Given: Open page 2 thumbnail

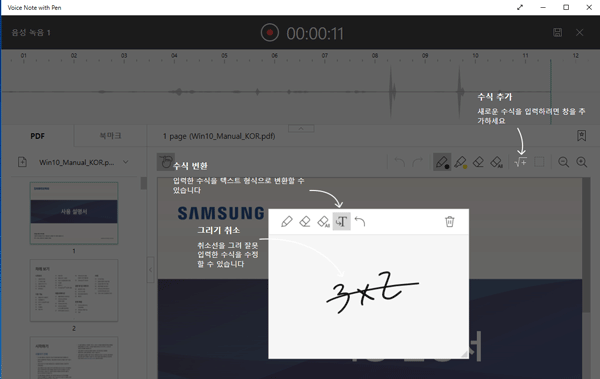Looking at the screenshot, I should [74, 290].
